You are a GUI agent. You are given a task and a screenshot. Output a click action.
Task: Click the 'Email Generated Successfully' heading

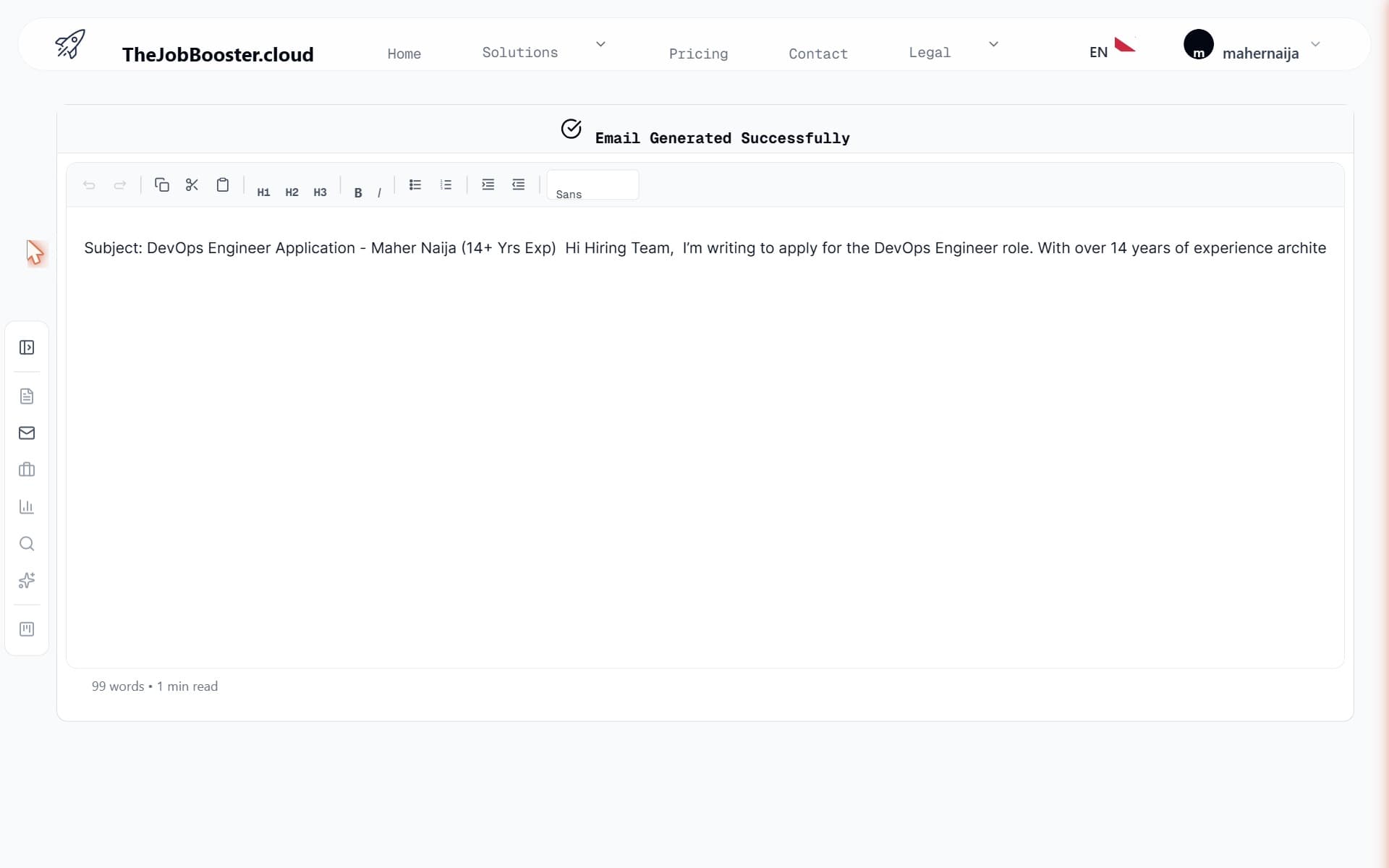[x=722, y=138]
